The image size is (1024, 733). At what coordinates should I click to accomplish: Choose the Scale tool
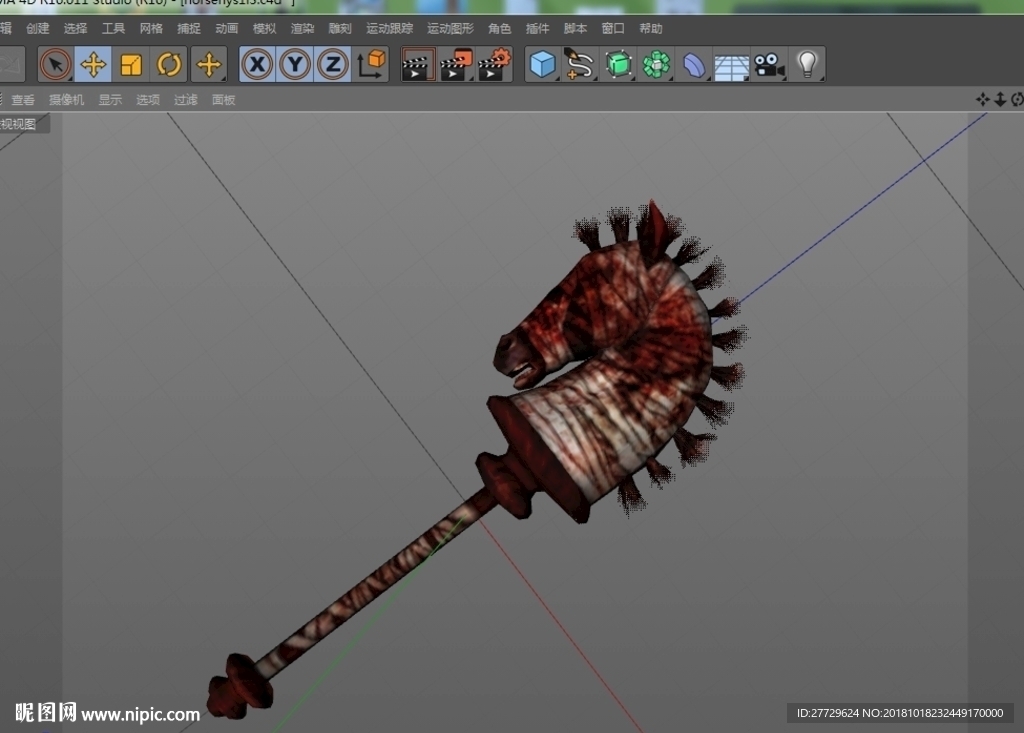[131, 65]
